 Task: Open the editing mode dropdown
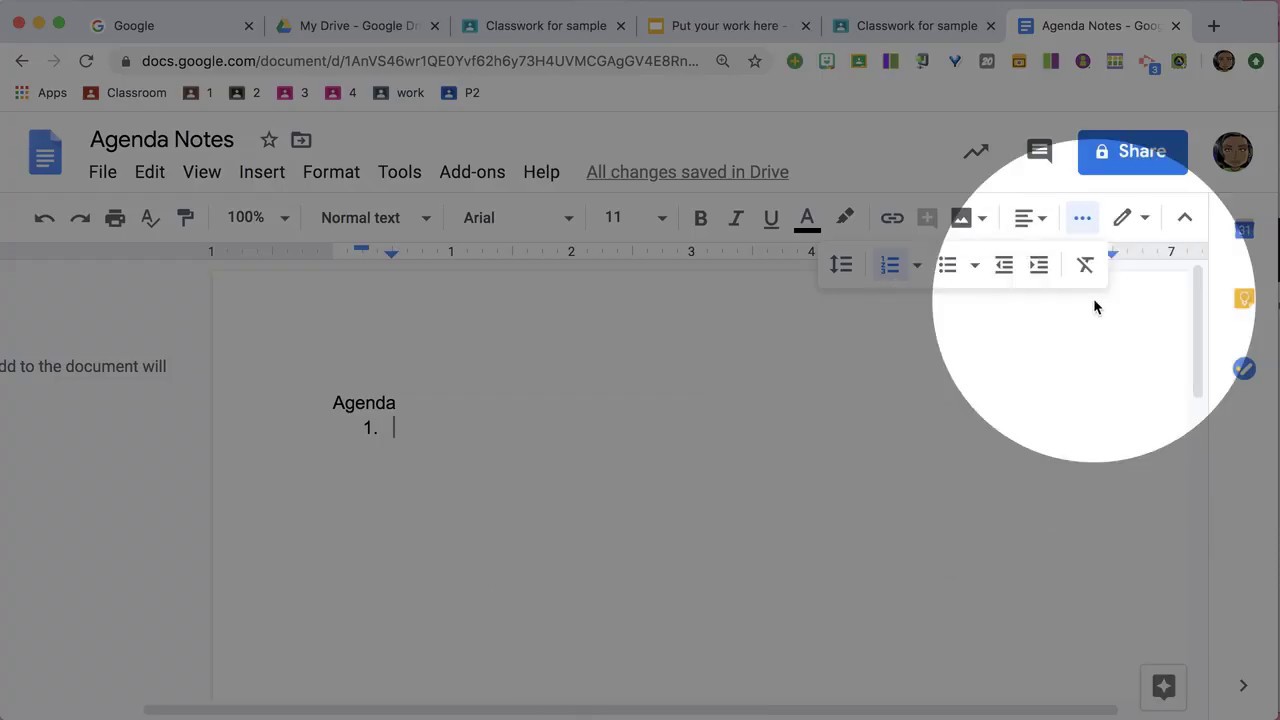pyautogui.click(x=1132, y=218)
